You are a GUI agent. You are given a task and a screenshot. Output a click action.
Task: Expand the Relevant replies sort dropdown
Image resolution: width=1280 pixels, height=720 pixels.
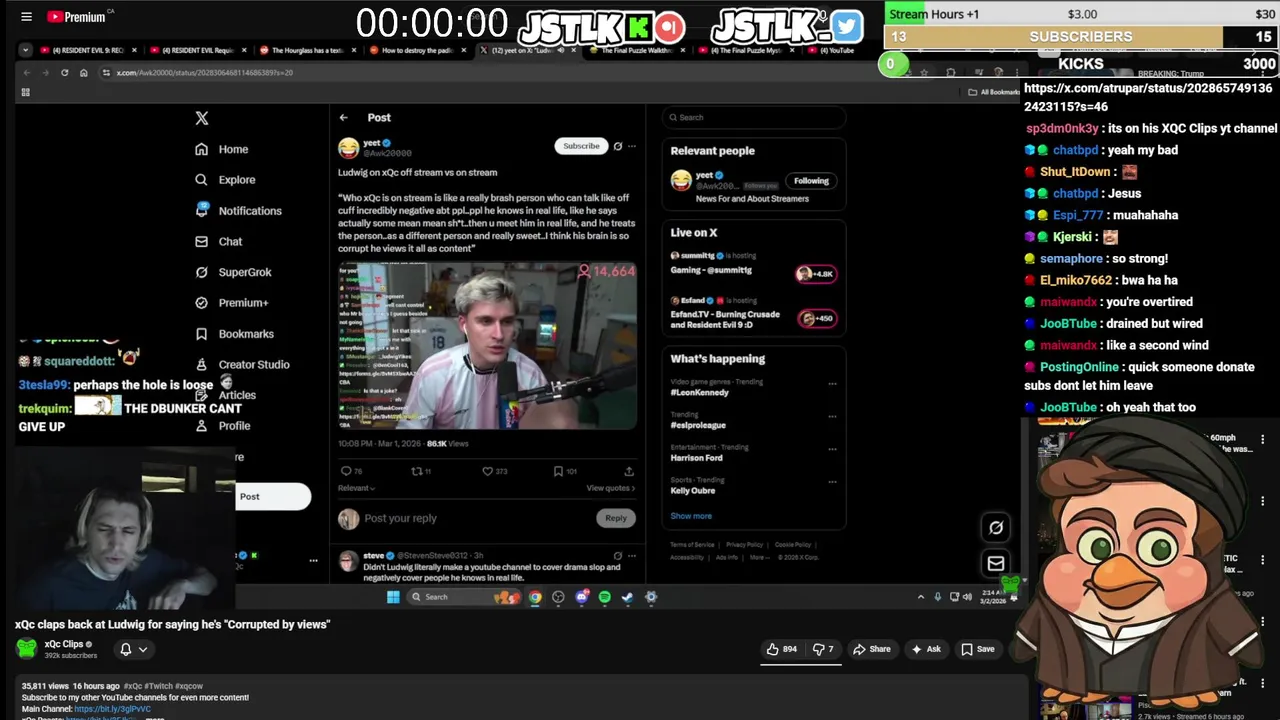pos(356,488)
